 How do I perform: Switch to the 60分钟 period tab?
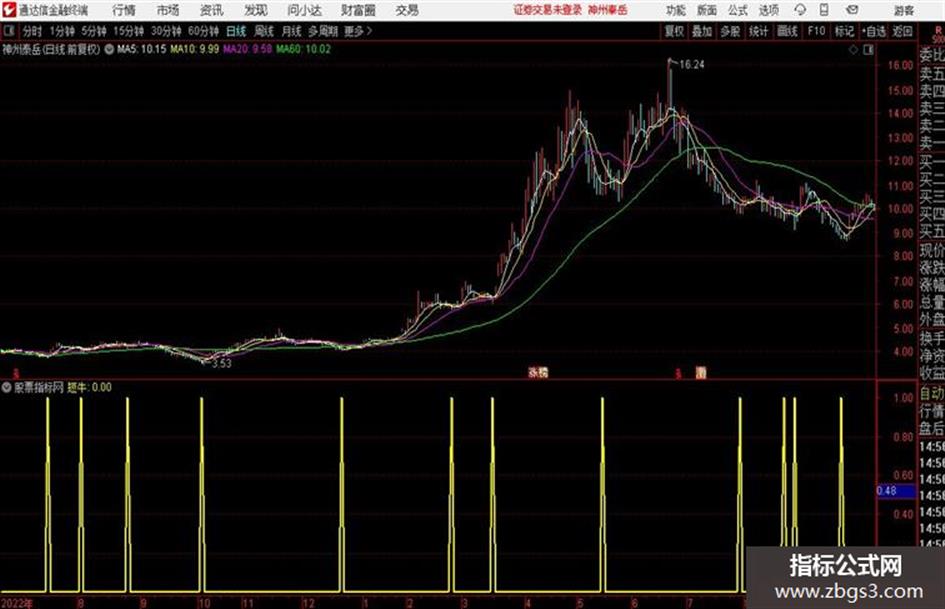point(203,31)
